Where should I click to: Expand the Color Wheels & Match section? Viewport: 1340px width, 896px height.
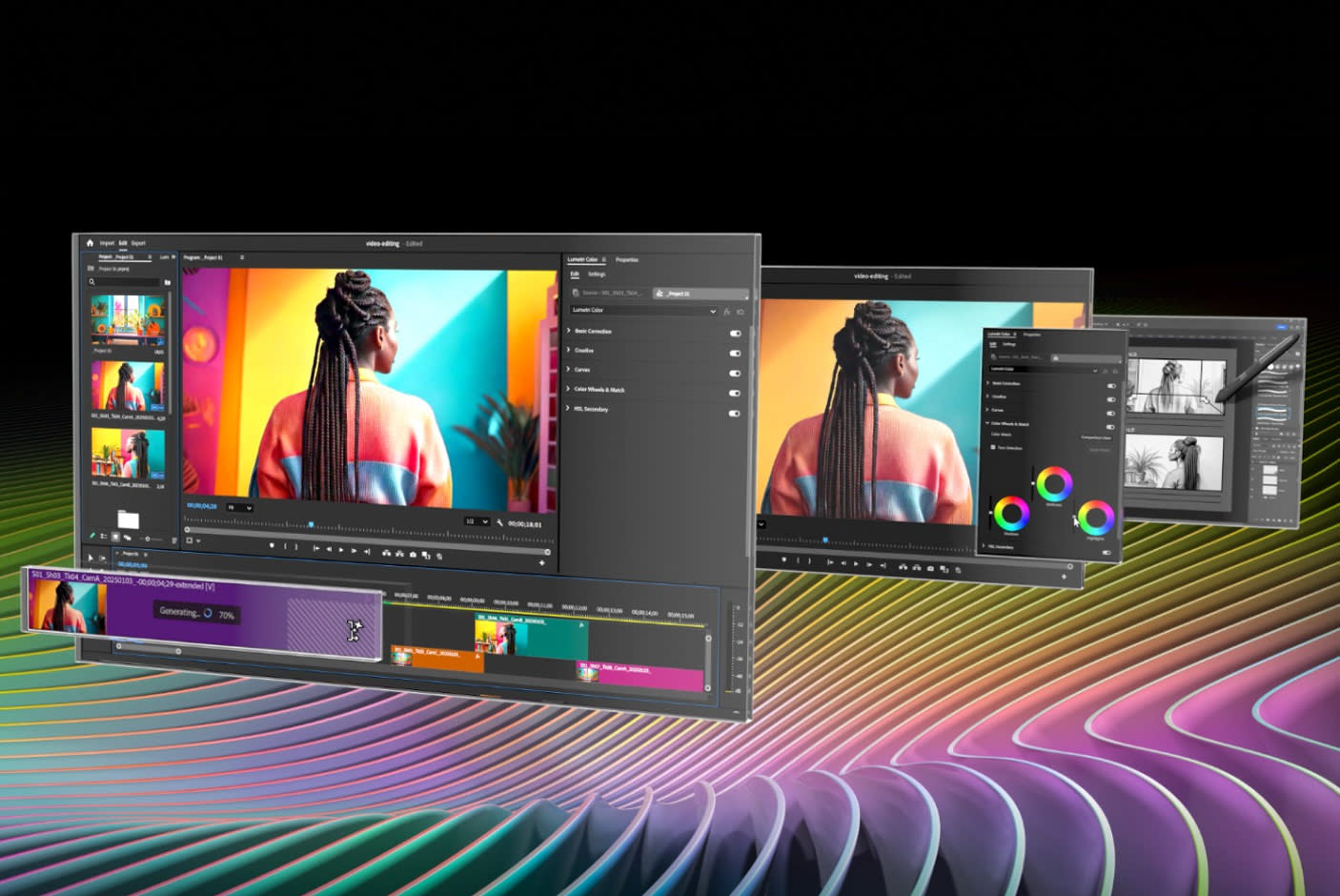point(568,389)
